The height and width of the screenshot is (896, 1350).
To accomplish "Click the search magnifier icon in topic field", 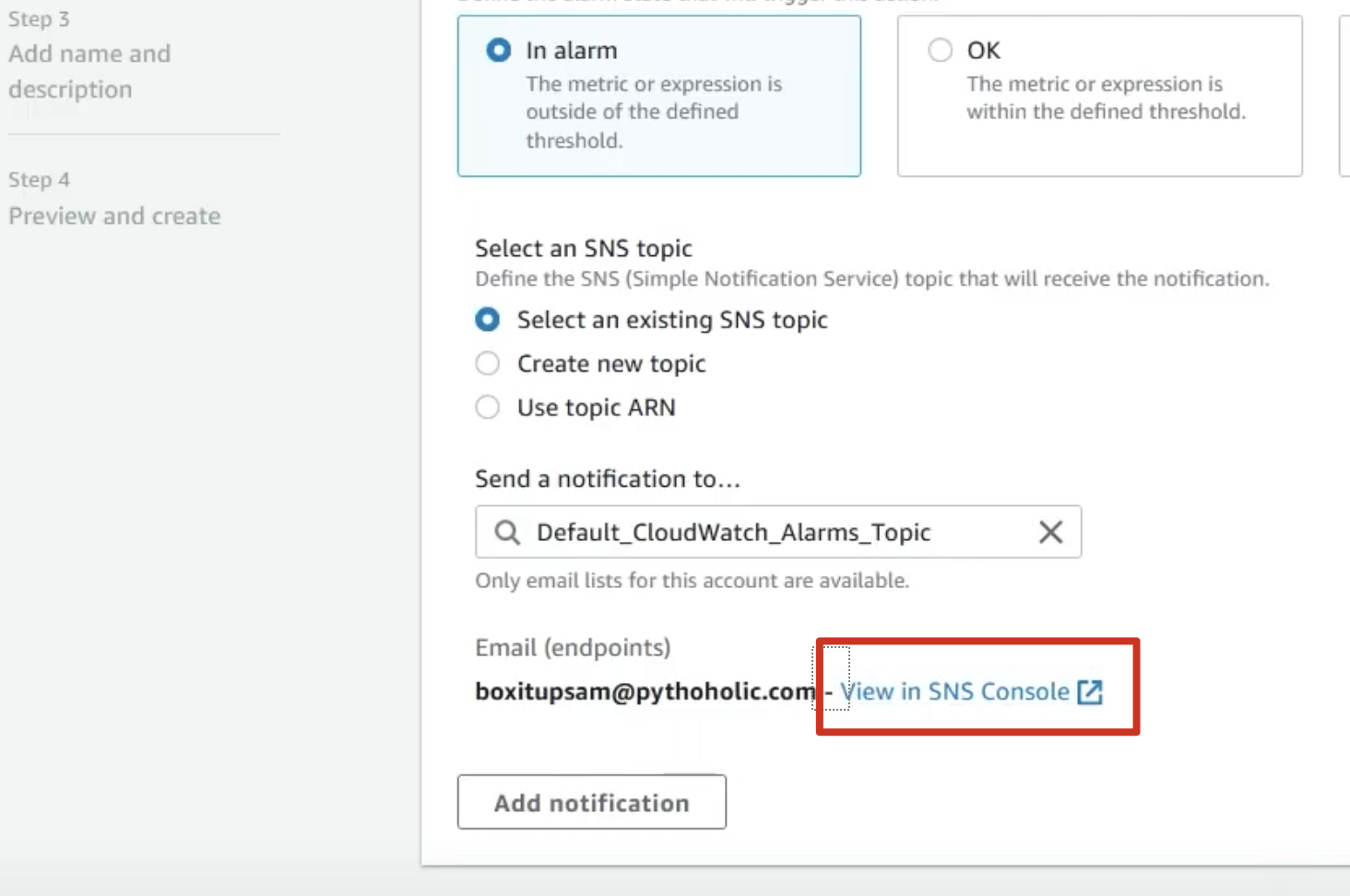I will click(507, 532).
